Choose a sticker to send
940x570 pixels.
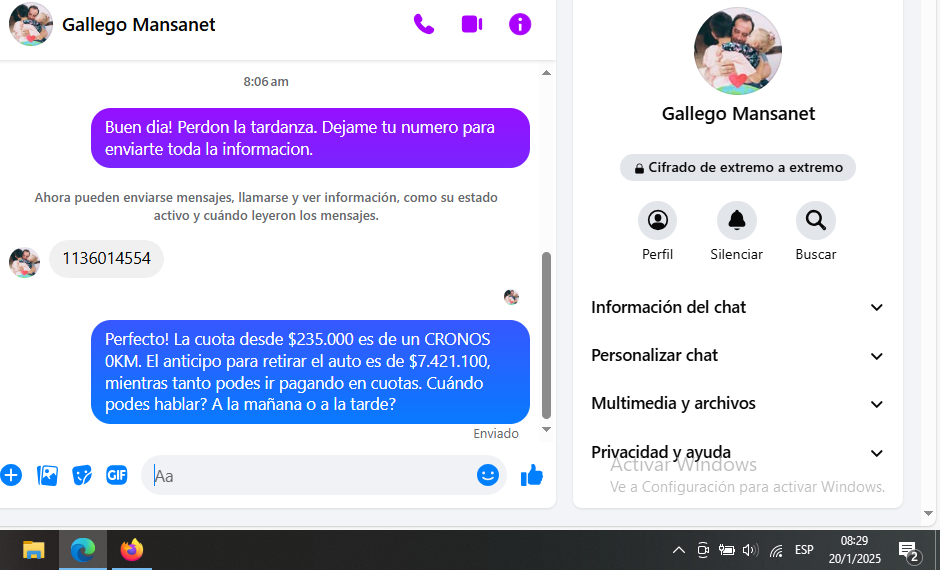tap(82, 475)
